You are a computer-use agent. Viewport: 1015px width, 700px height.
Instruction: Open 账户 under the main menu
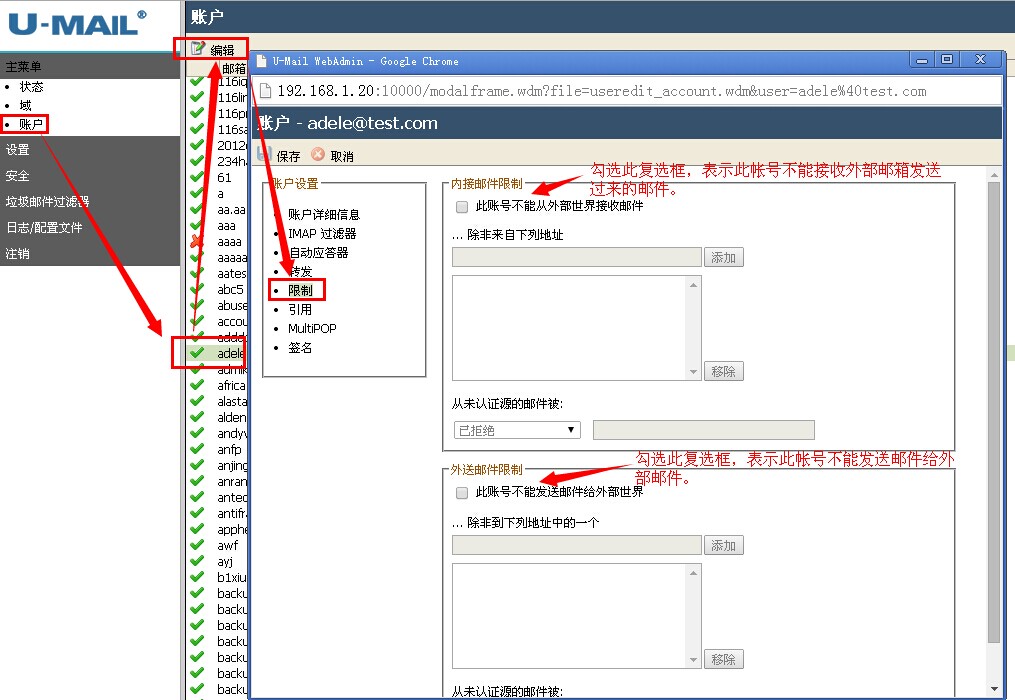click(32, 125)
